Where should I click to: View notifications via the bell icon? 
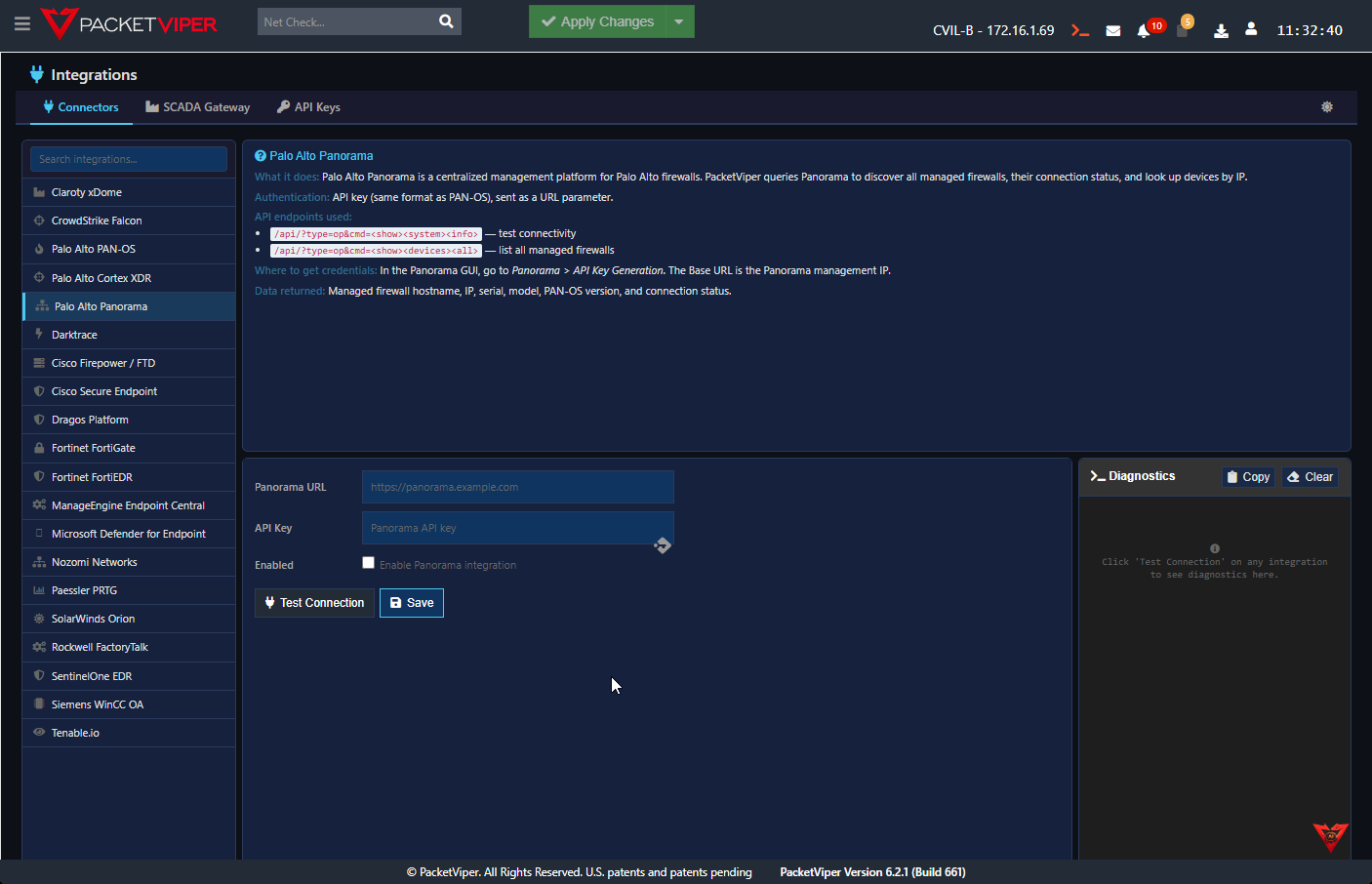(x=1144, y=31)
